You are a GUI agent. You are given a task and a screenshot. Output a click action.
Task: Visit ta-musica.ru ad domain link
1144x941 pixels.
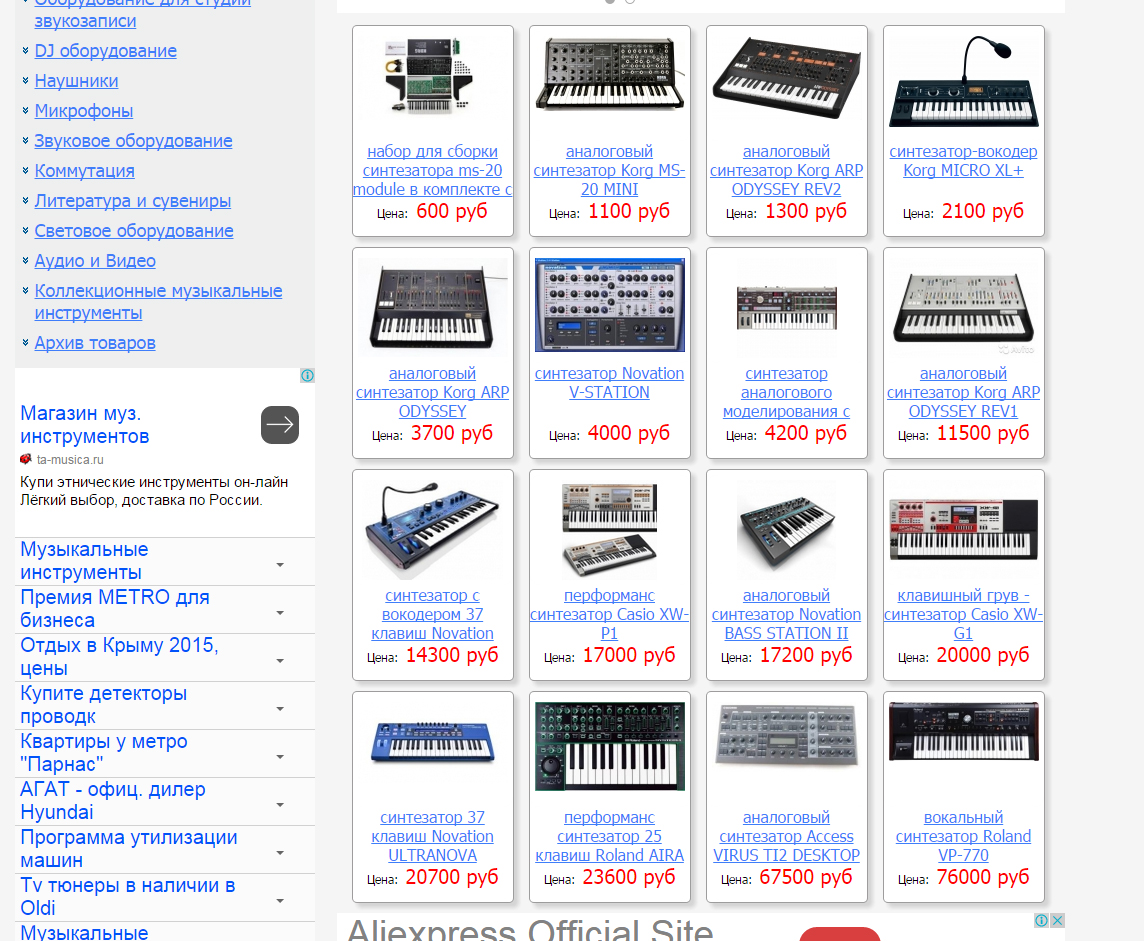coord(70,460)
